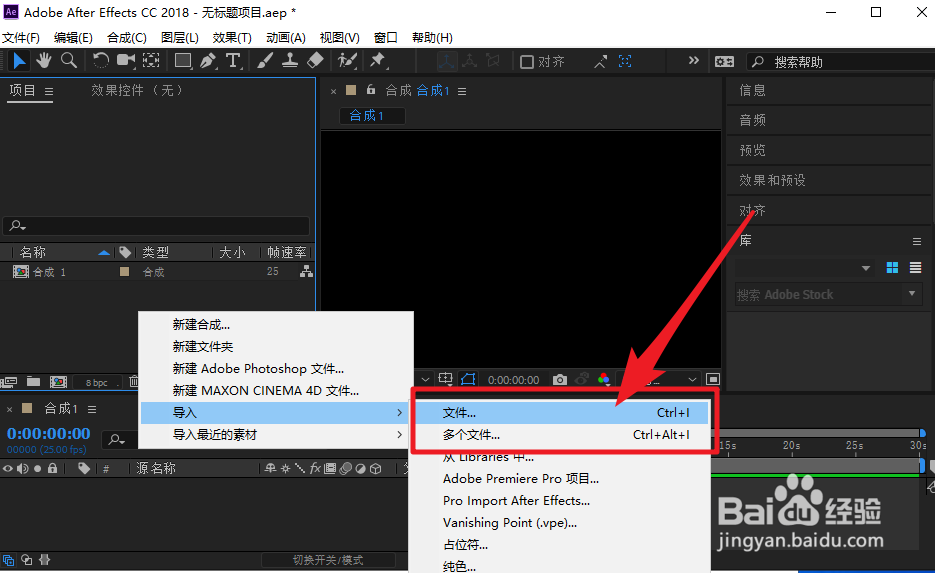Select the Clone Stamp tool
This screenshot has width=935, height=573.
tap(290, 61)
